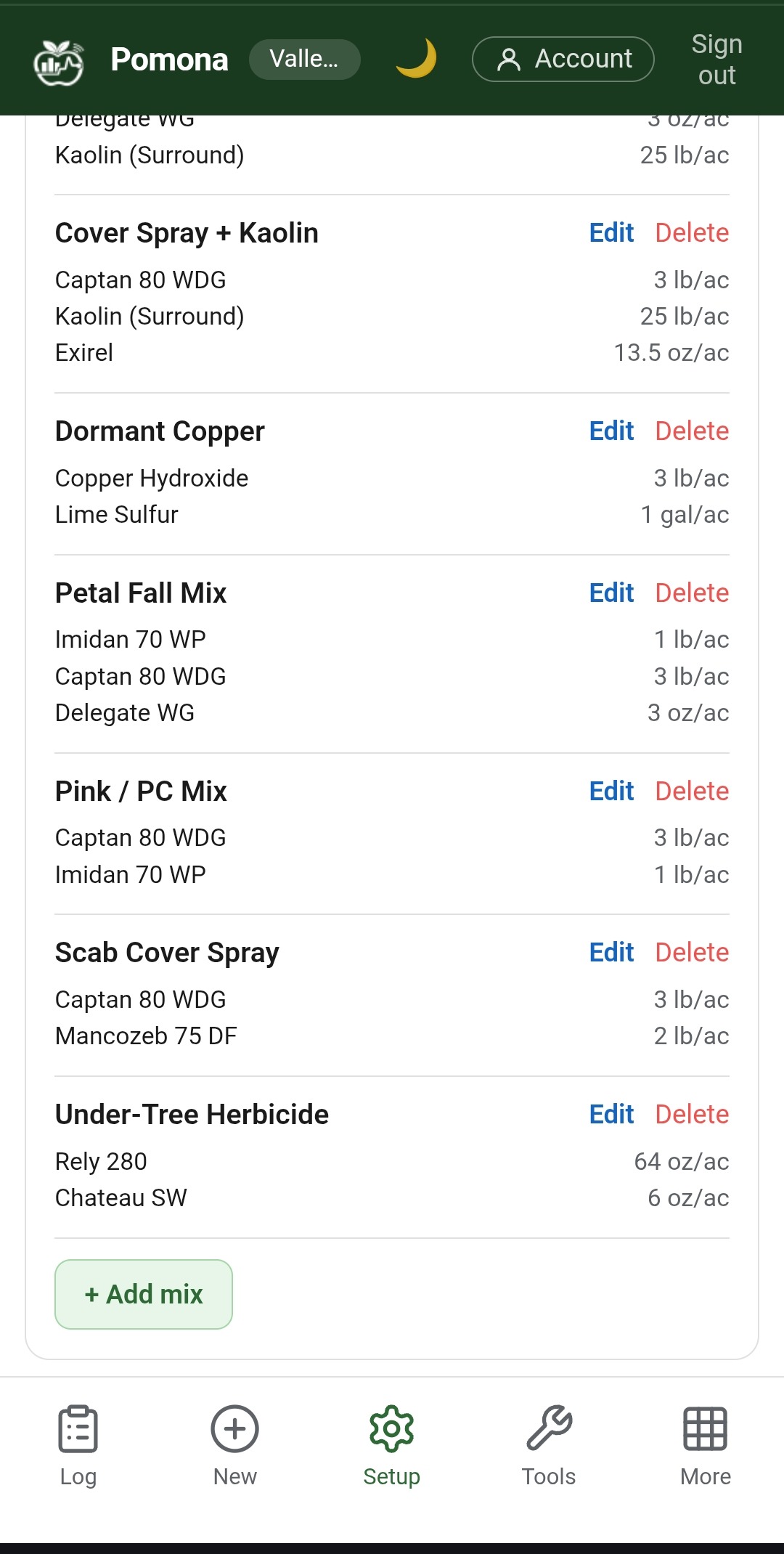Edit the Dormant Copper mix
Screen dimensions: 784x1554
611,431
